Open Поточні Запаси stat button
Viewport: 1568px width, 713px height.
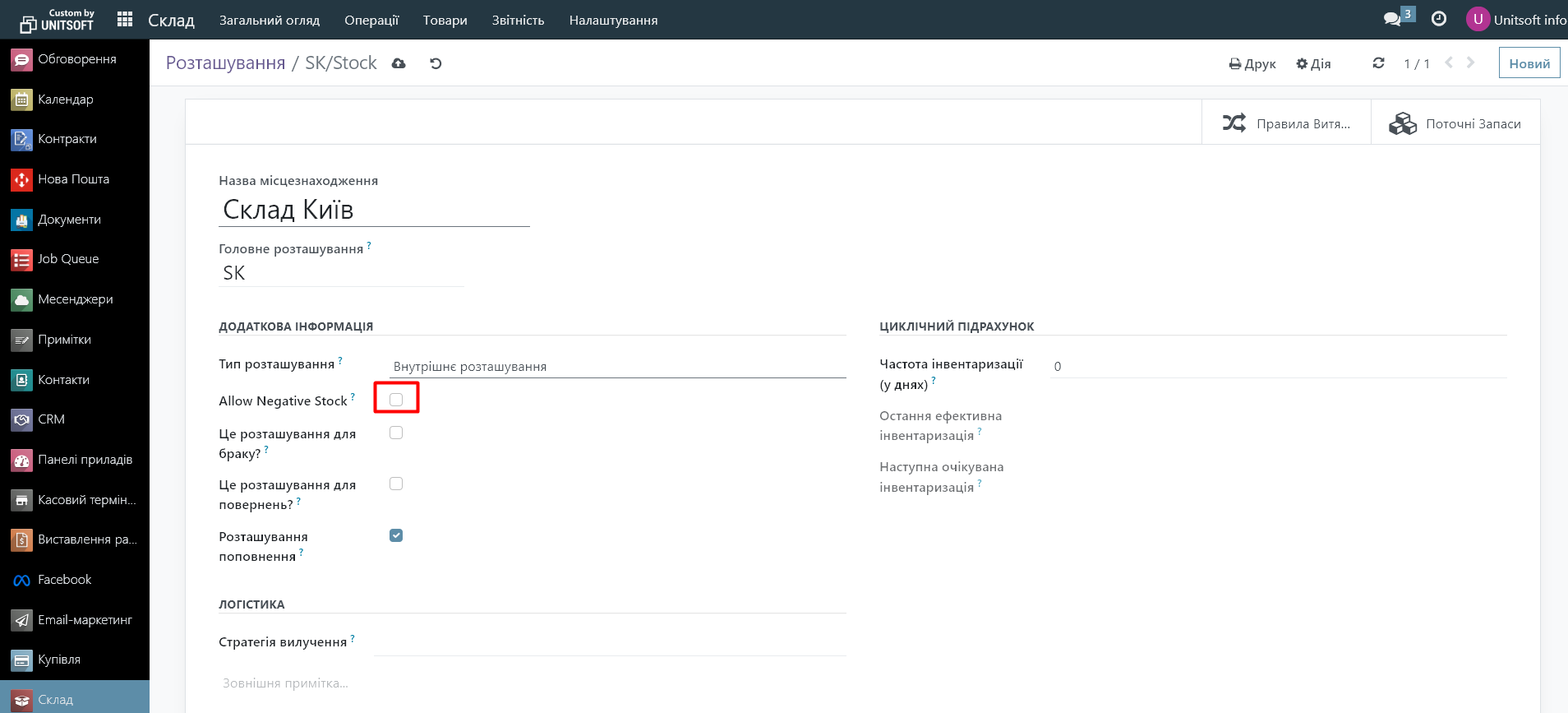point(1455,123)
